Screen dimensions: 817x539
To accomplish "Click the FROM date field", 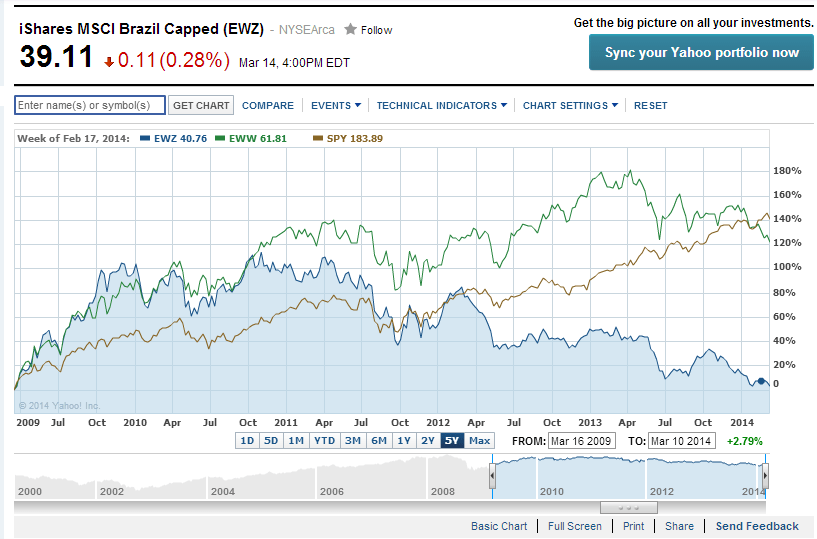I will tap(581, 441).
